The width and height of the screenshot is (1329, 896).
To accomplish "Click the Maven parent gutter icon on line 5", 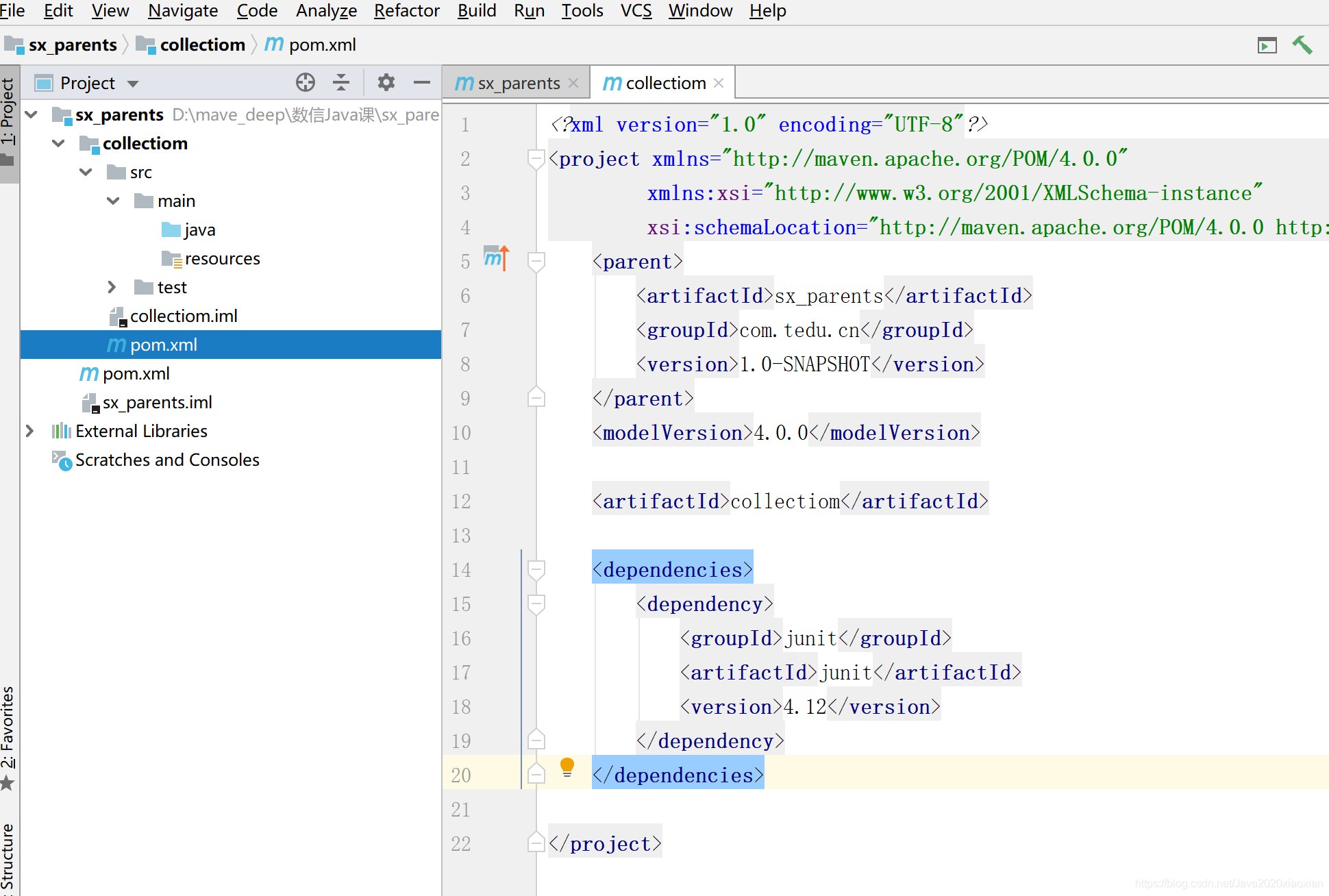I will pos(496,259).
